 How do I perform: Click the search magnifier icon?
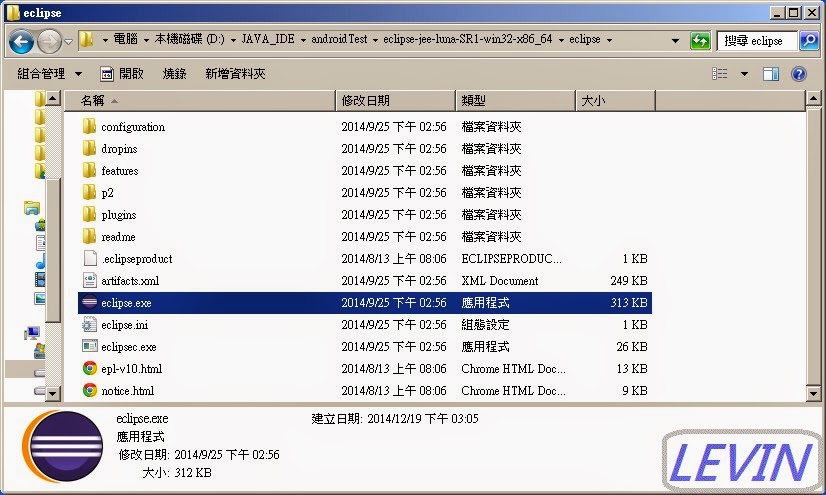click(x=809, y=41)
